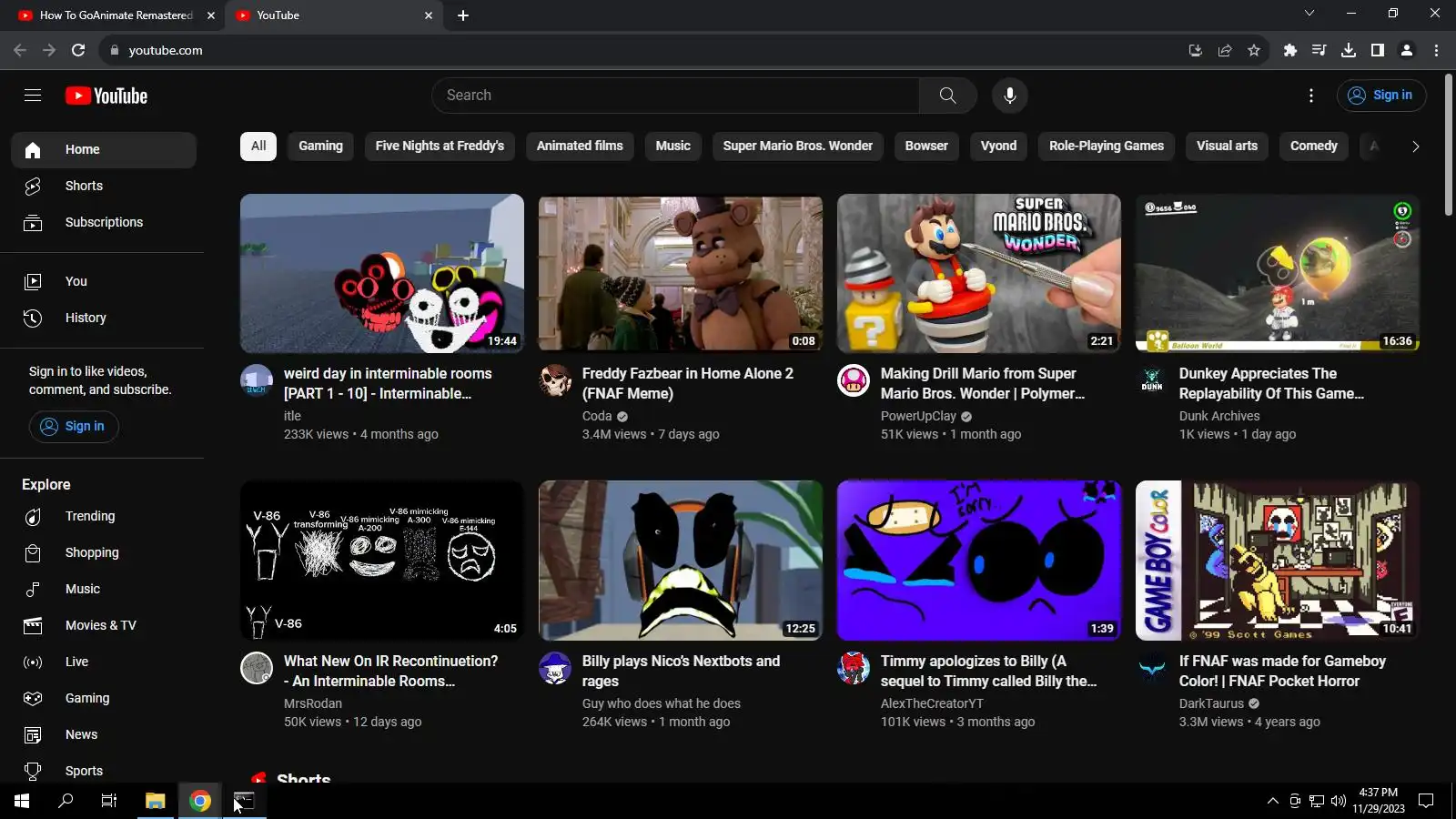1456x819 pixels.
Task: Start voice search with microphone
Action: coord(1010,96)
